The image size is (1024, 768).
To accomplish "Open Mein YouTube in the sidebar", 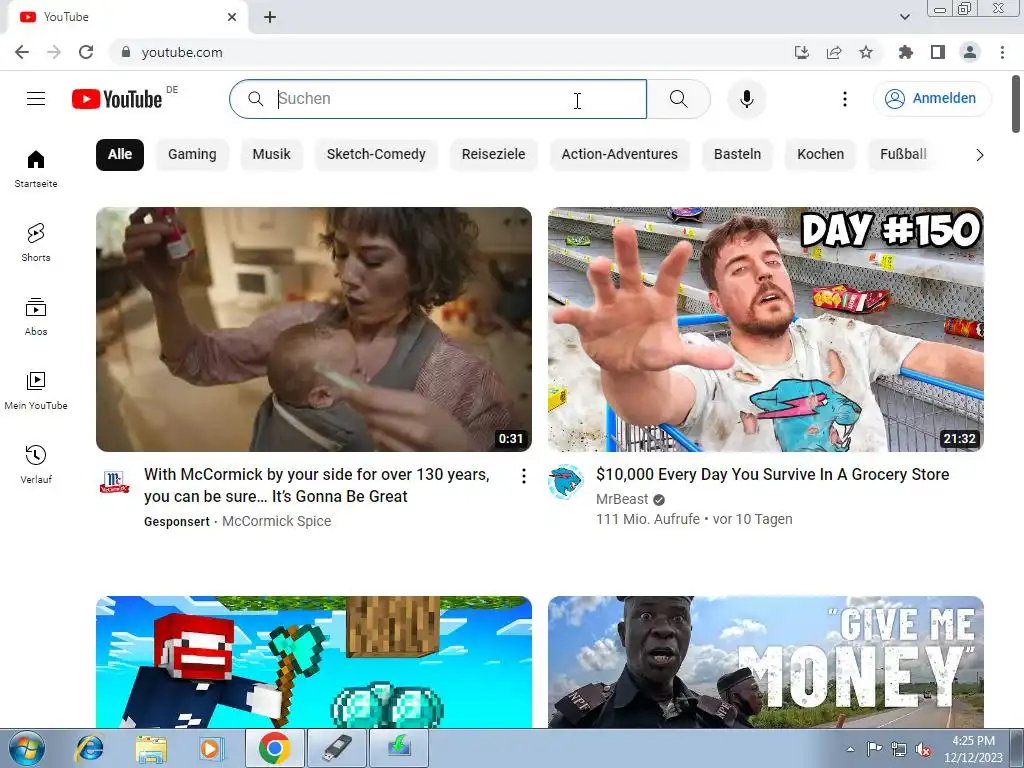I will [x=36, y=391].
